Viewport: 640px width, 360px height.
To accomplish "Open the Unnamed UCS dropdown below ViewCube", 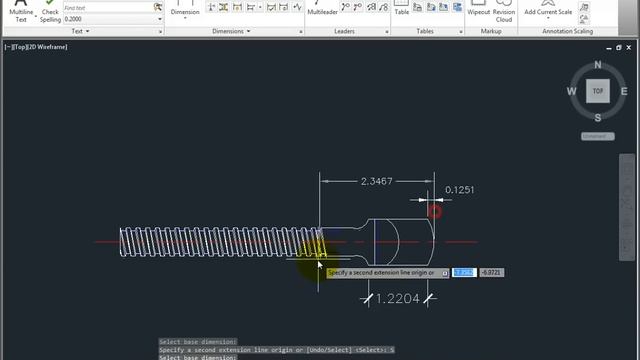I will [x=598, y=136].
